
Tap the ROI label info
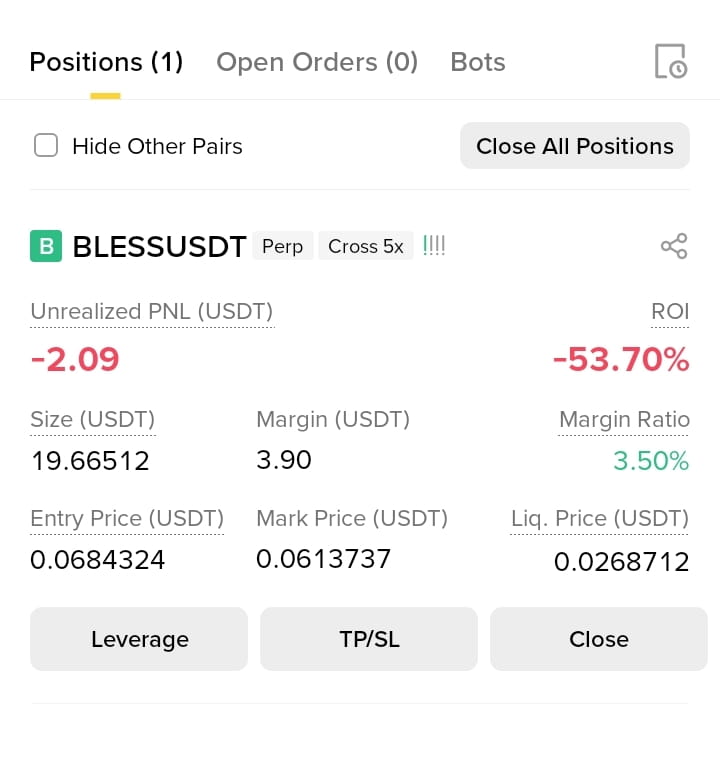click(x=670, y=312)
